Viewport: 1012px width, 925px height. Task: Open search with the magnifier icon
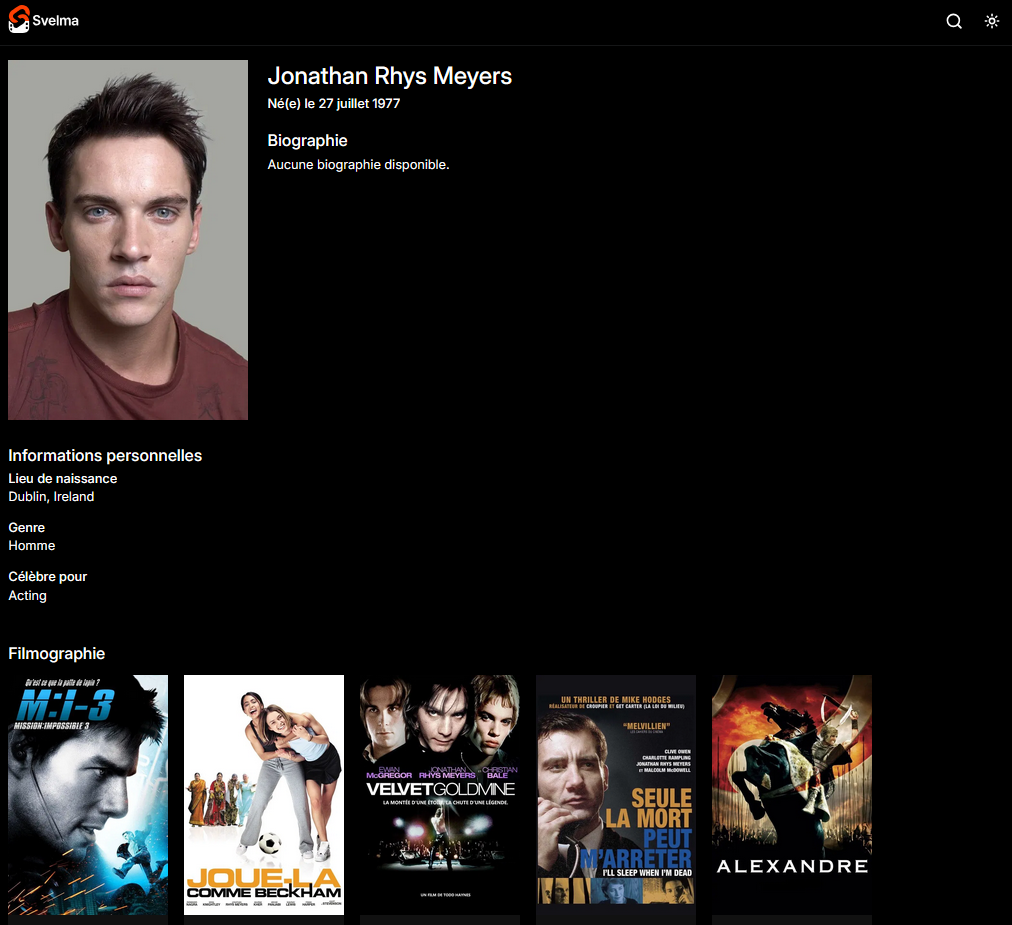(953, 21)
